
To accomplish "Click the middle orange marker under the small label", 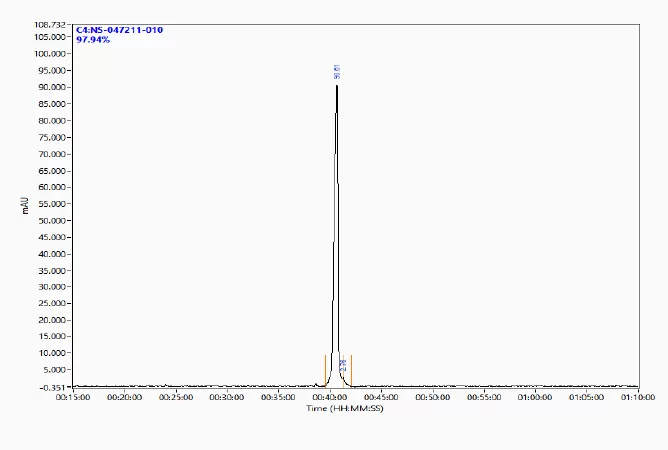I will click(343, 370).
